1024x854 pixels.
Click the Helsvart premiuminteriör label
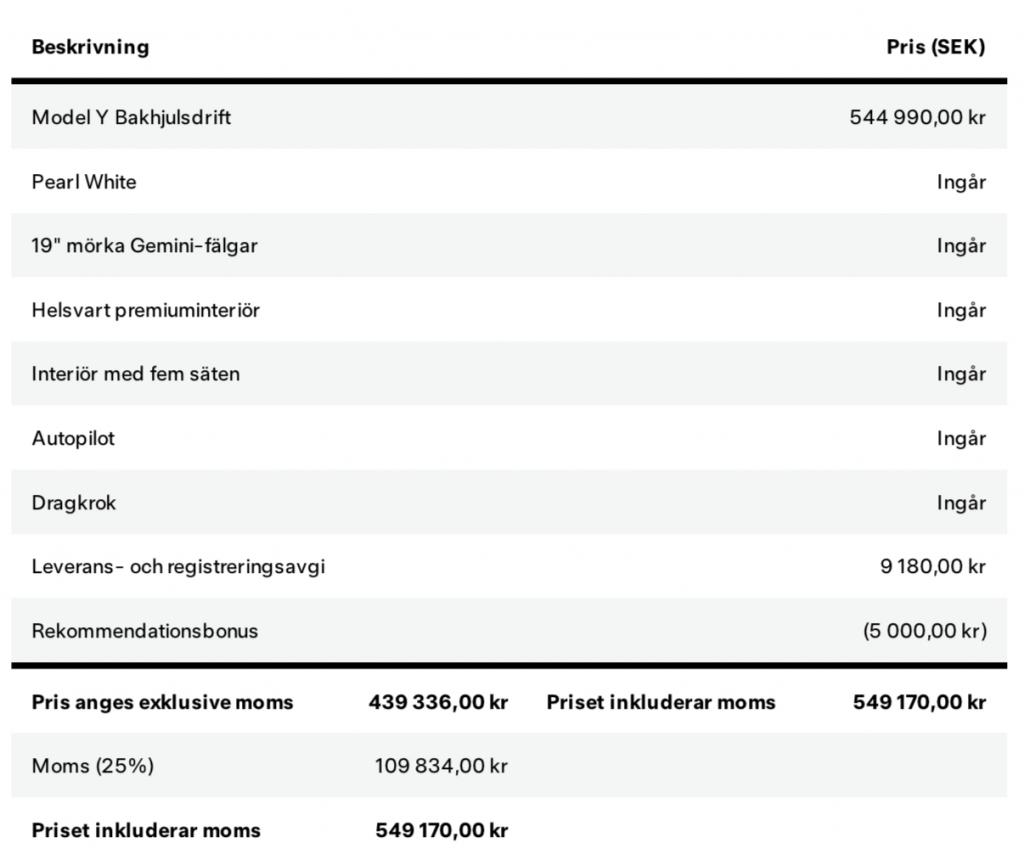click(145, 310)
